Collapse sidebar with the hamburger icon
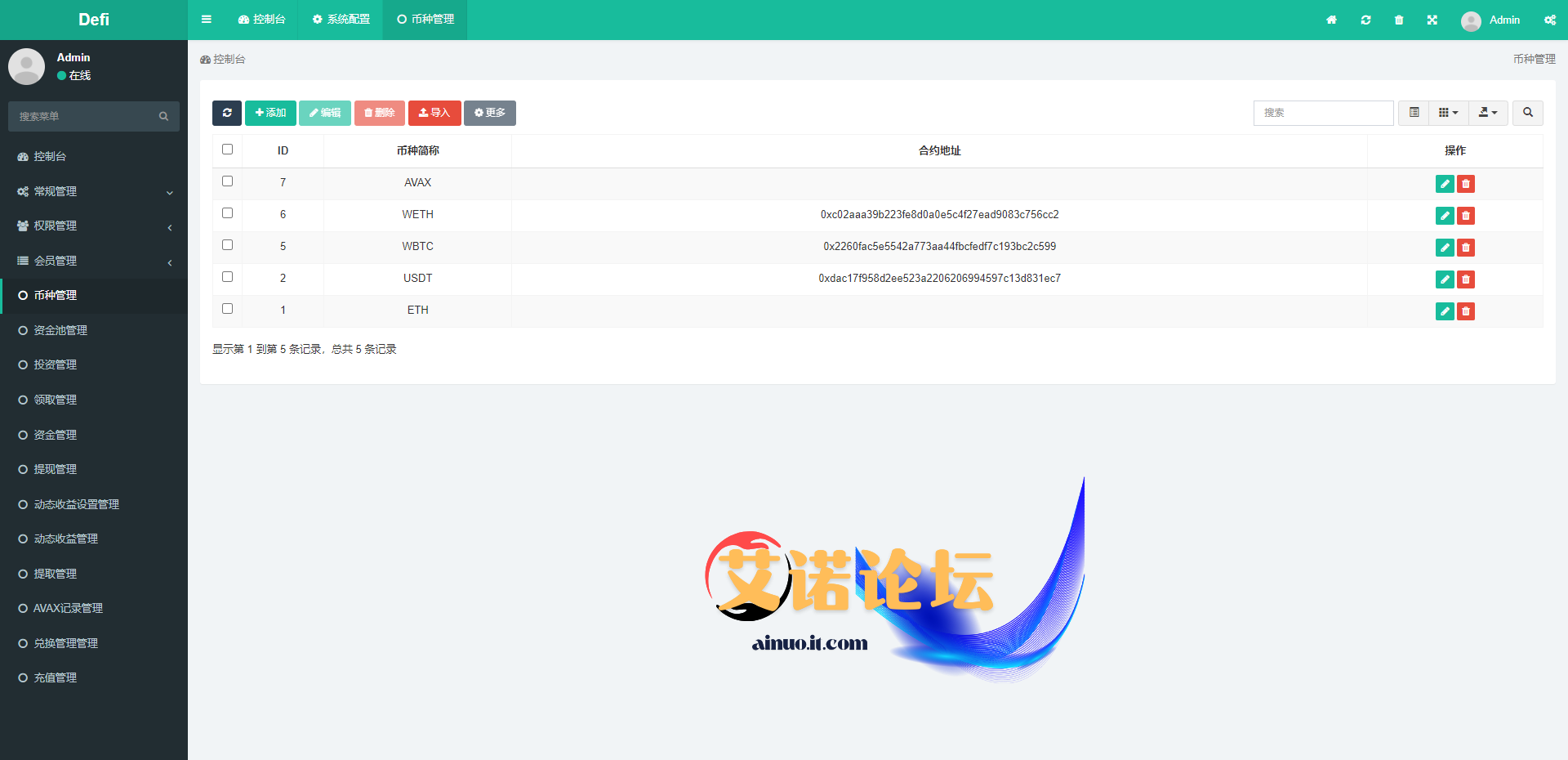Image resolution: width=1568 pixels, height=760 pixels. tap(207, 20)
